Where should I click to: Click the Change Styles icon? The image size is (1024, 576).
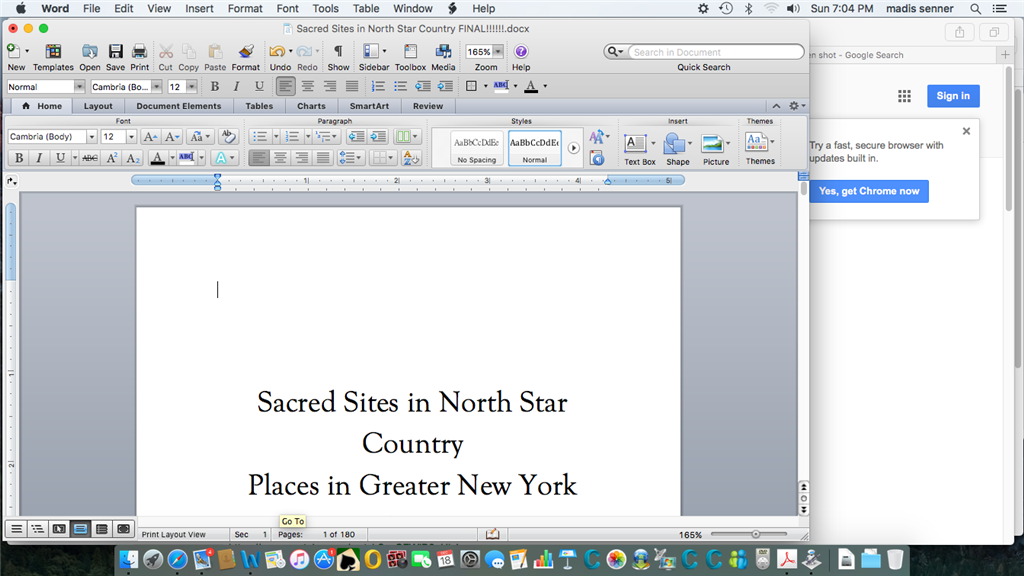point(597,136)
